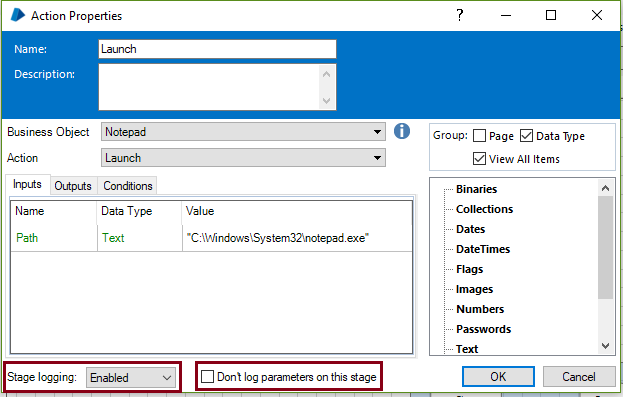
Task: Toggle the Page group checkbox
Action: (x=479, y=136)
